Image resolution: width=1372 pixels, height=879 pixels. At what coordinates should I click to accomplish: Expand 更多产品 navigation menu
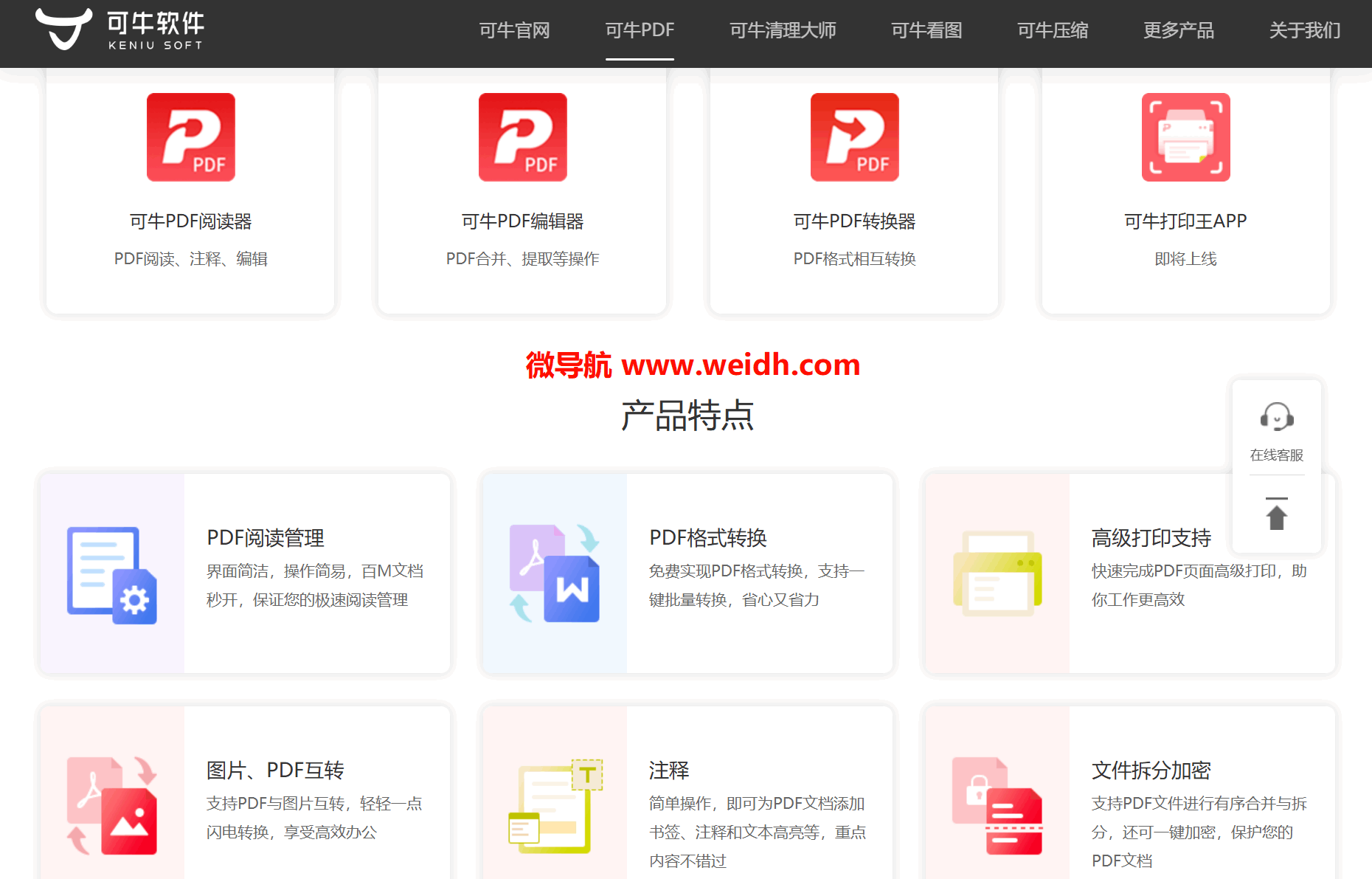coord(1179,30)
